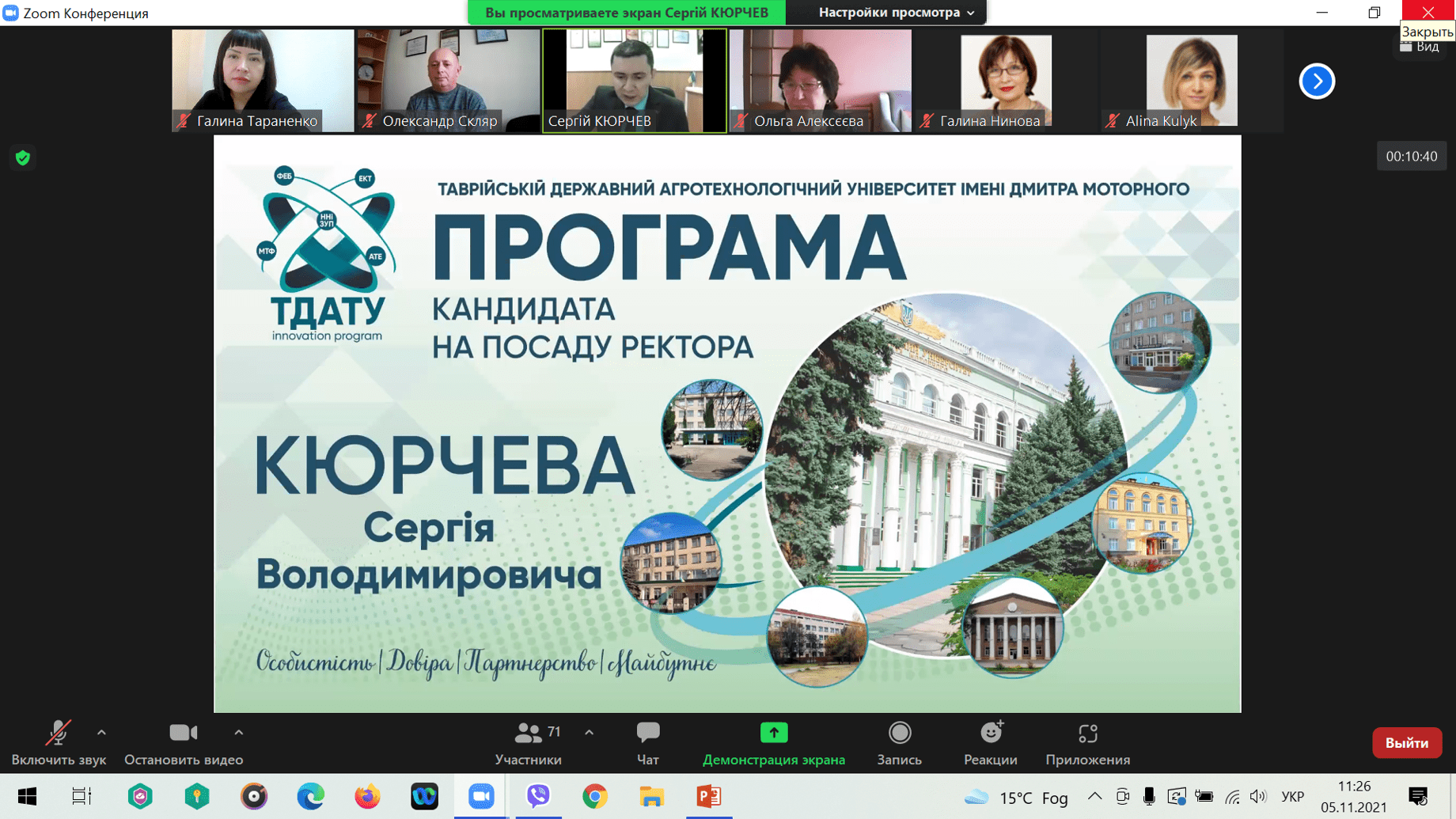This screenshot has height=819, width=1456.
Task: Select Галина Тараненко's video thumbnail
Action: click(263, 81)
